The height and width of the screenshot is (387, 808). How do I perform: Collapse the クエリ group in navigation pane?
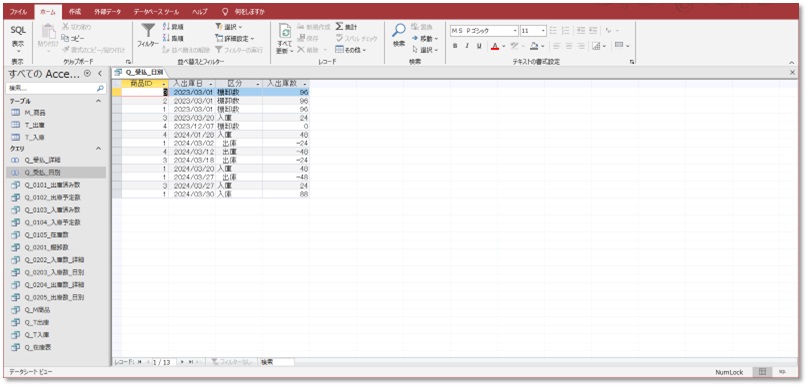click(98, 148)
